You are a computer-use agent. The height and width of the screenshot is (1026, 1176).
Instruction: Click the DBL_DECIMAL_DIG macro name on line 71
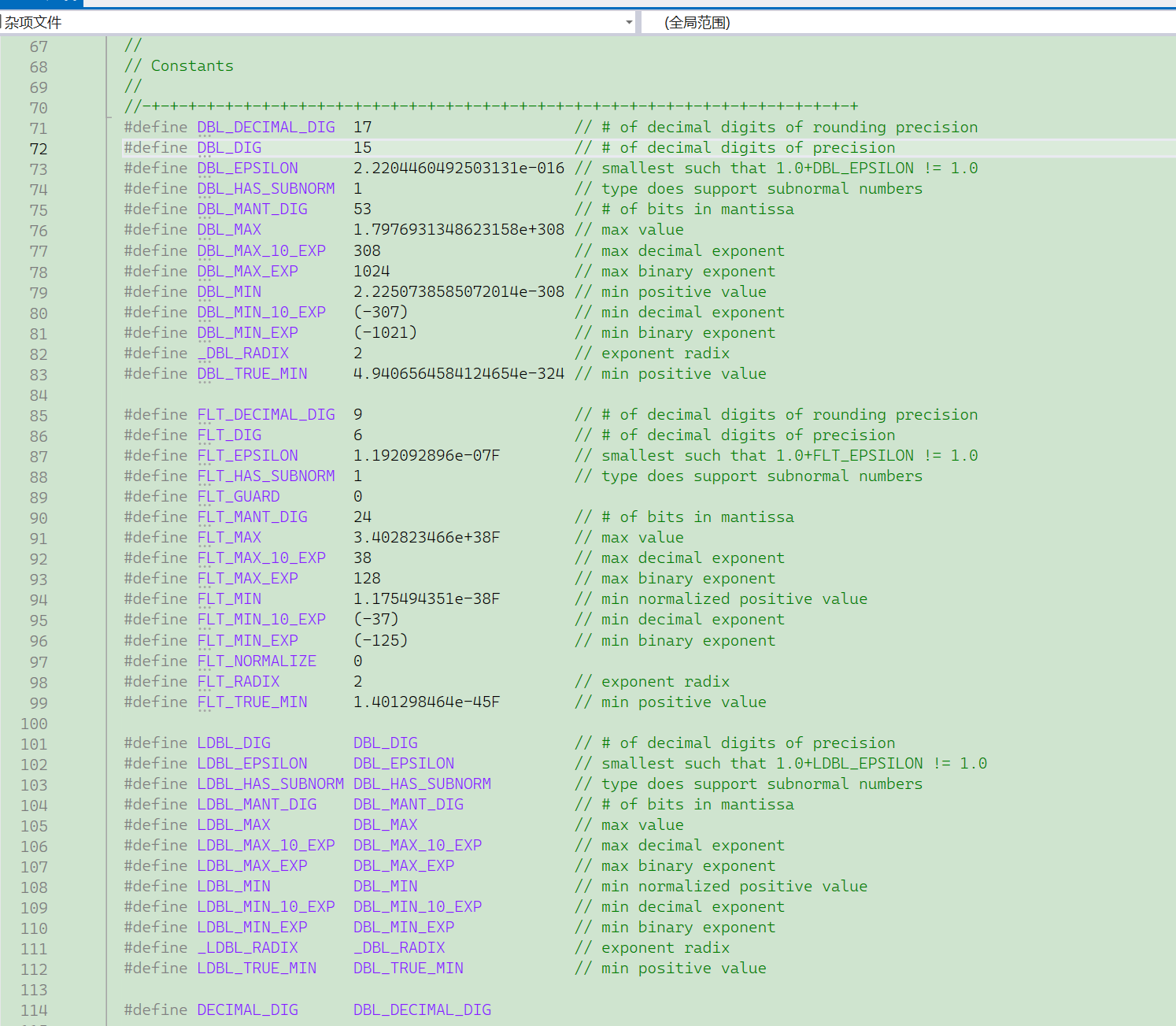[x=266, y=127]
